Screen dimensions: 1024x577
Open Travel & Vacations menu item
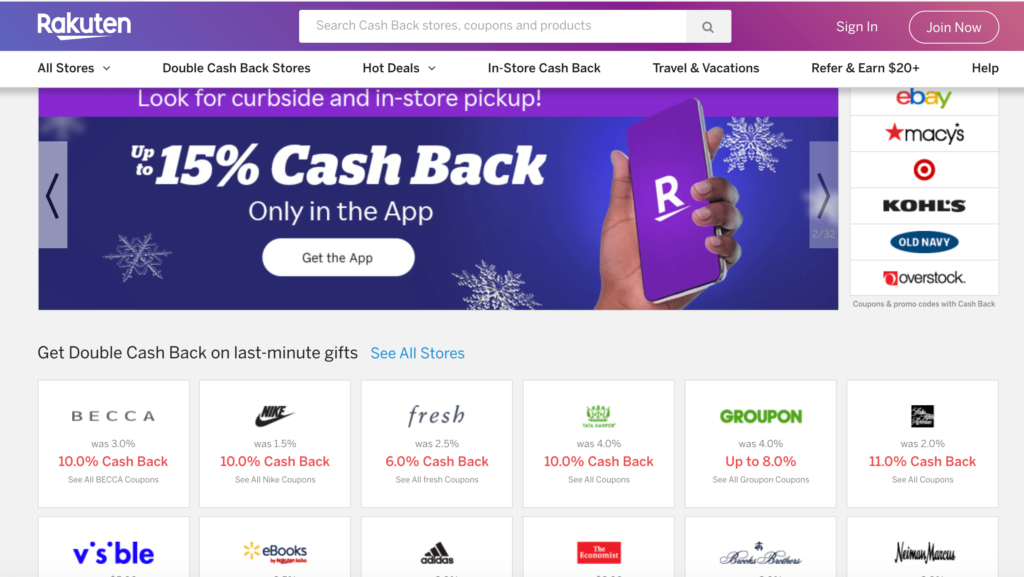(x=706, y=68)
